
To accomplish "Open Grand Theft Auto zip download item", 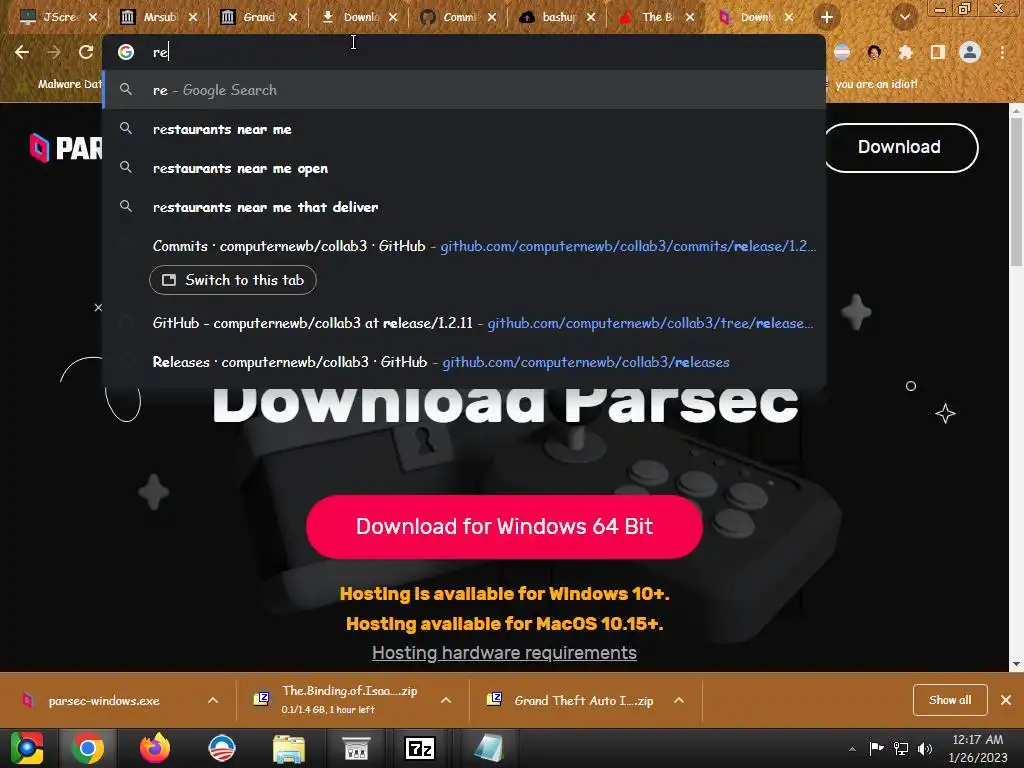I will click(x=572, y=701).
